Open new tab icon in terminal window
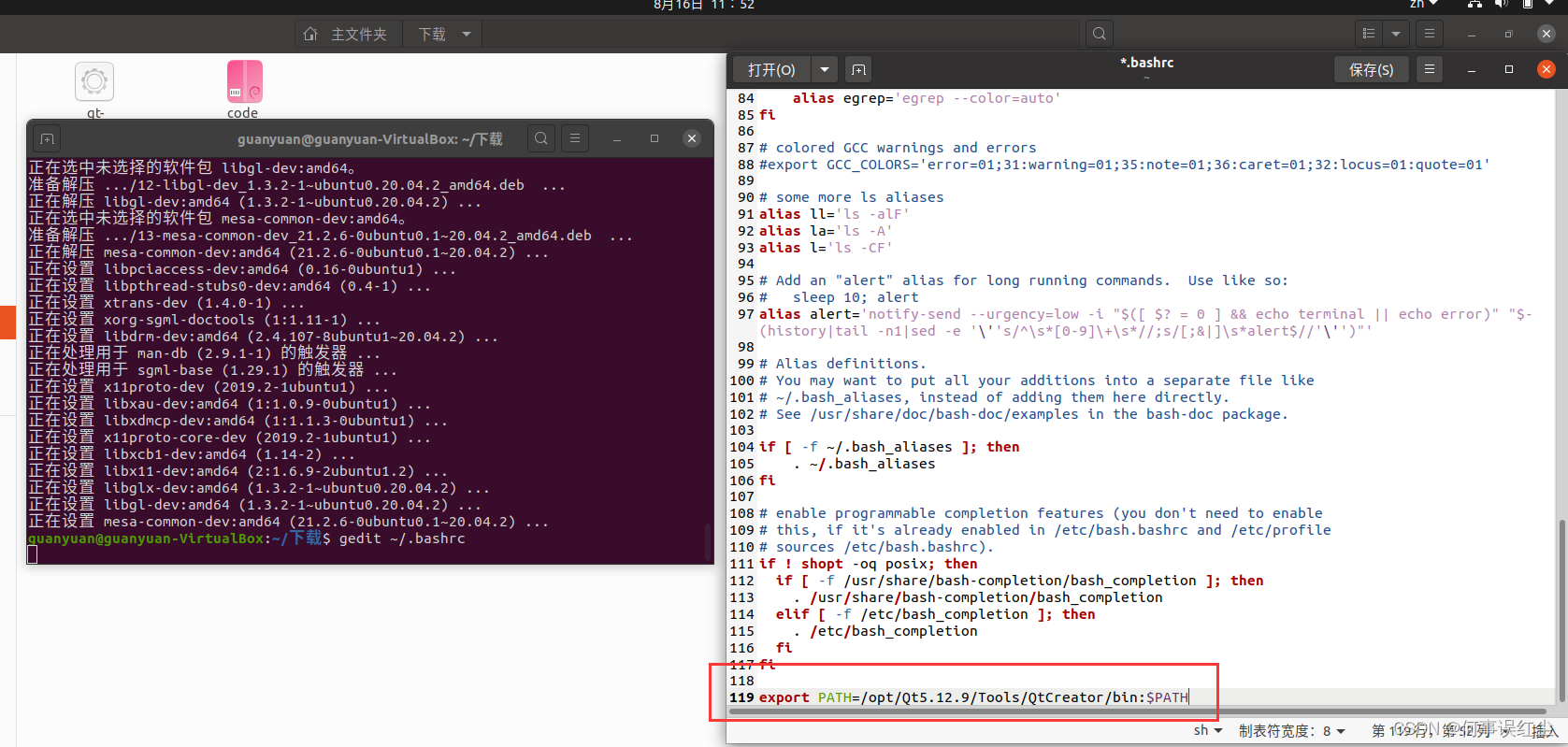Viewport: 1568px width, 747px height. (48, 139)
